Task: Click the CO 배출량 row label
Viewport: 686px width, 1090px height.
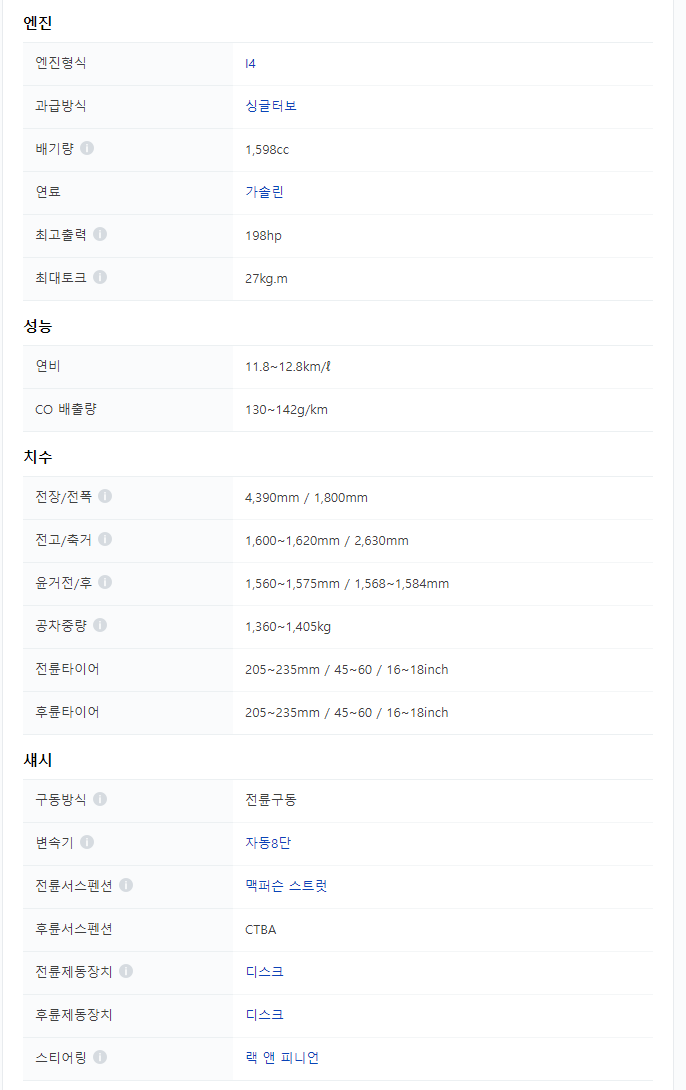Action: click(x=66, y=409)
